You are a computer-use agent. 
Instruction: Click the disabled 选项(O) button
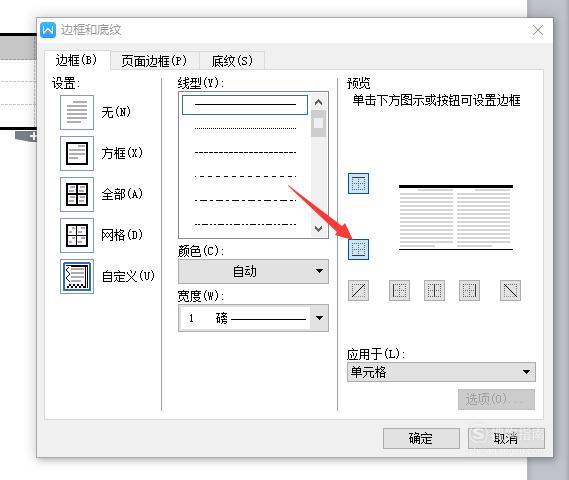[496, 399]
